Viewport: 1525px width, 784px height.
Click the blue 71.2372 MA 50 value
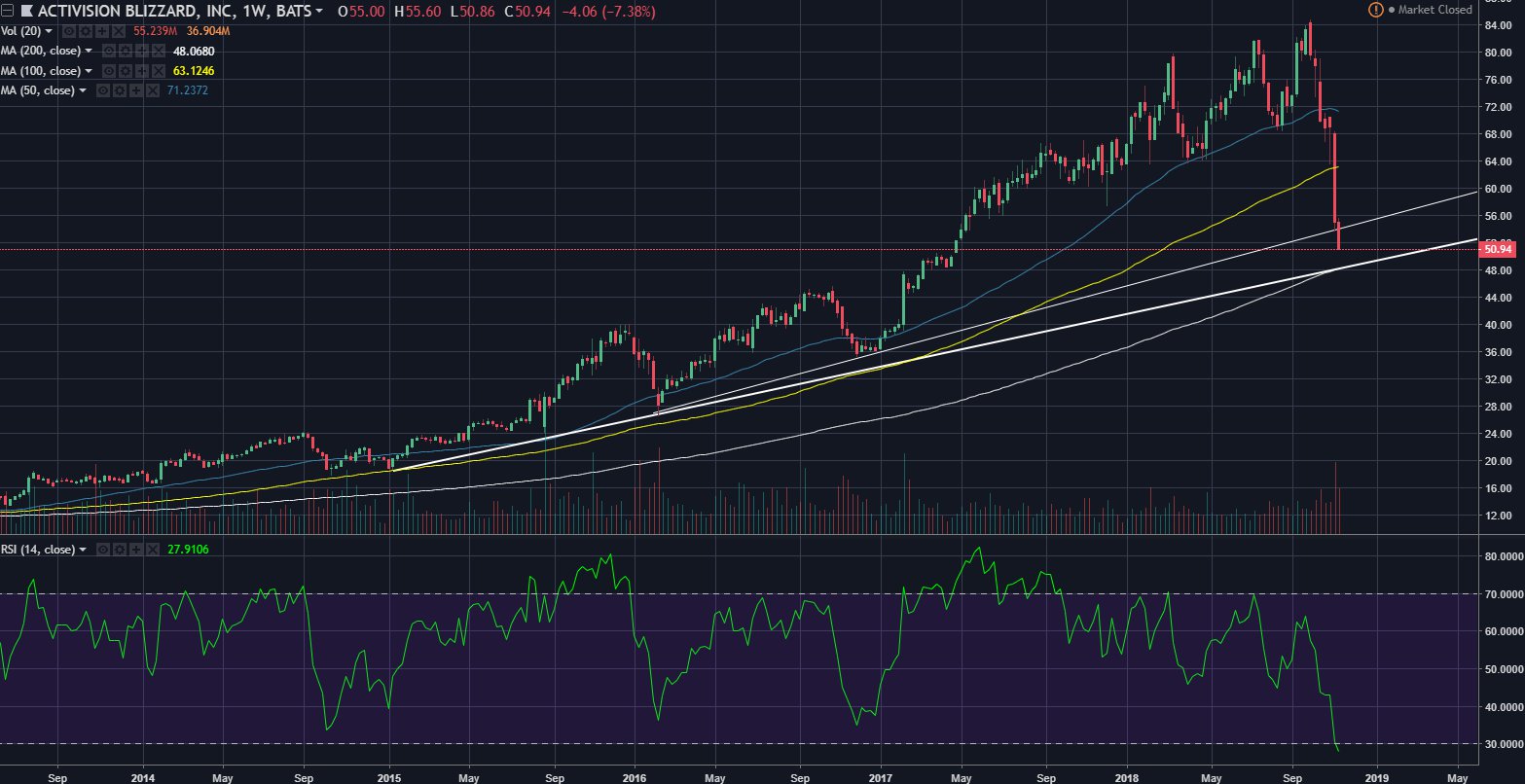pos(188,90)
